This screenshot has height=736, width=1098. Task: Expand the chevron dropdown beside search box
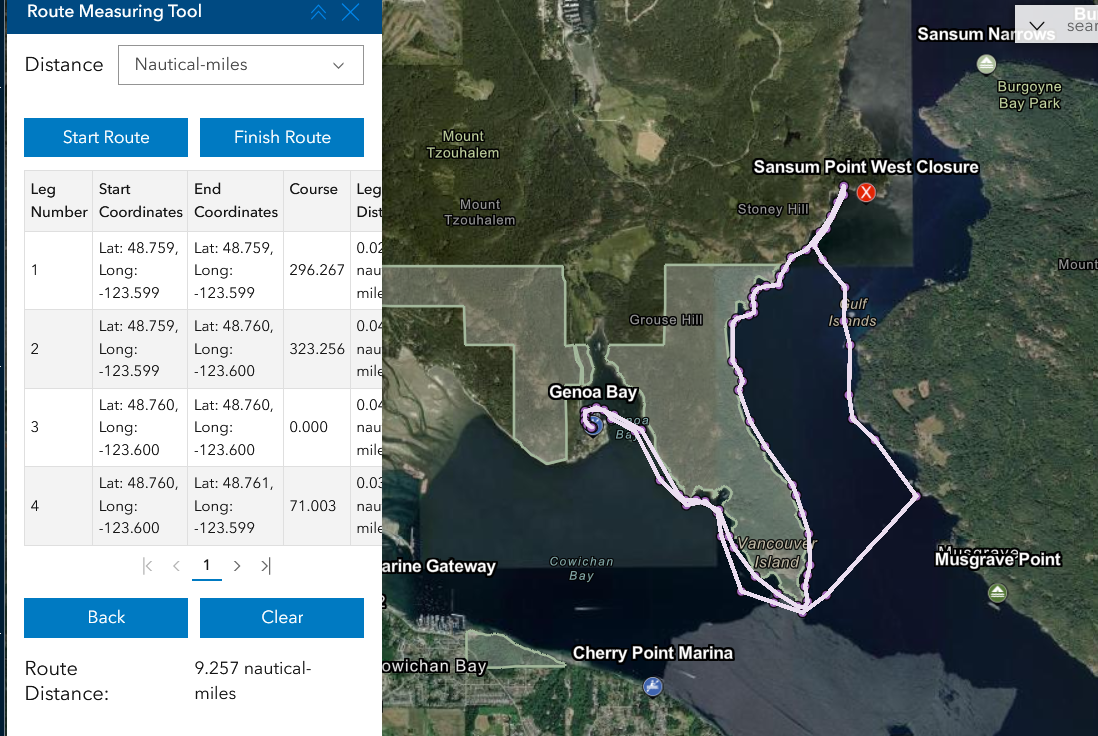[1037, 26]
